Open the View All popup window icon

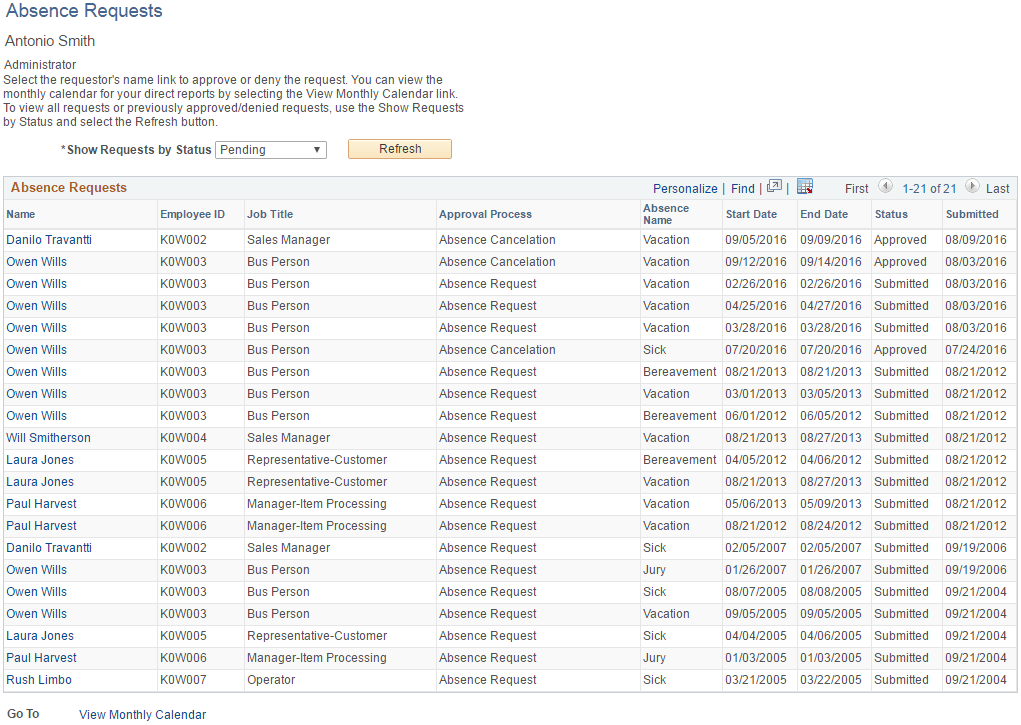tap(774, 187)
